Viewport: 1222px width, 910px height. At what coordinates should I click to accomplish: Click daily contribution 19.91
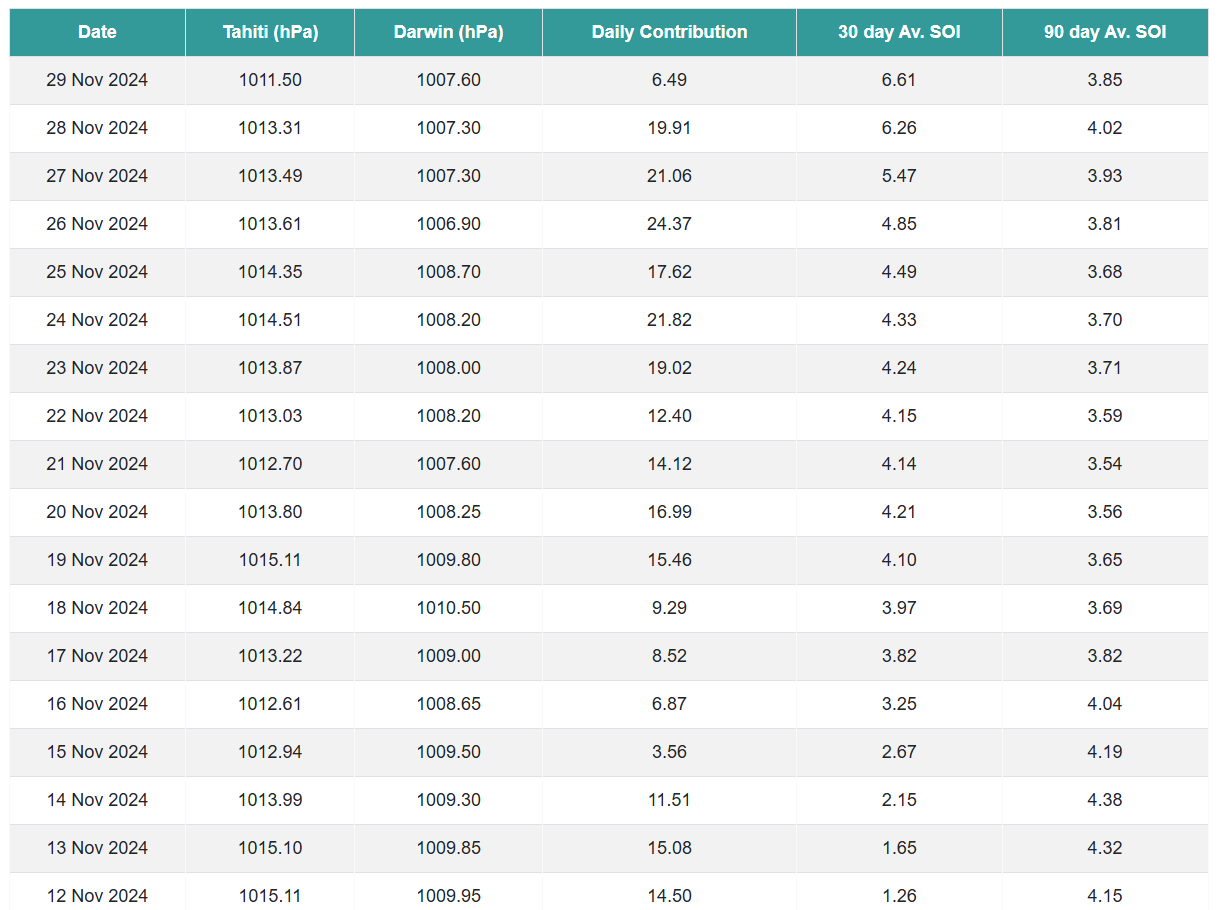pyautogui.click(x=669, y=128)
